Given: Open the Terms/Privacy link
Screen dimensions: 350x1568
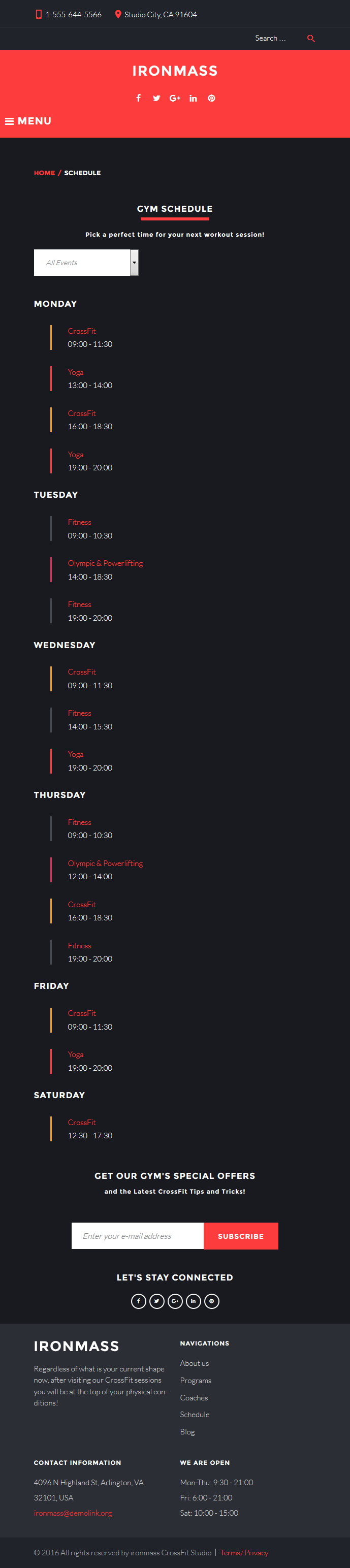Looking at the screenshot, I should pos(244,1552).
